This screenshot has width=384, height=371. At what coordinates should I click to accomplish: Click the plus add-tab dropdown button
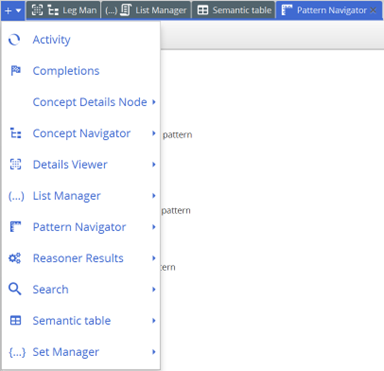(x=13, y=10)
